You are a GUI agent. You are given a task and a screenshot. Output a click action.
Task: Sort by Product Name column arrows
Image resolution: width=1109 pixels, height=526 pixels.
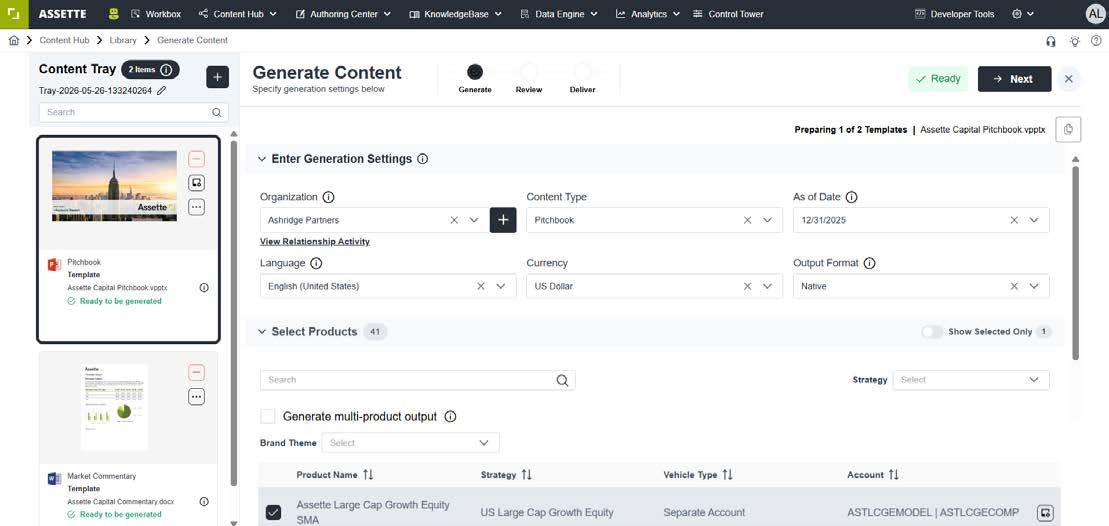pyautogui.click(x=368, y=475)
